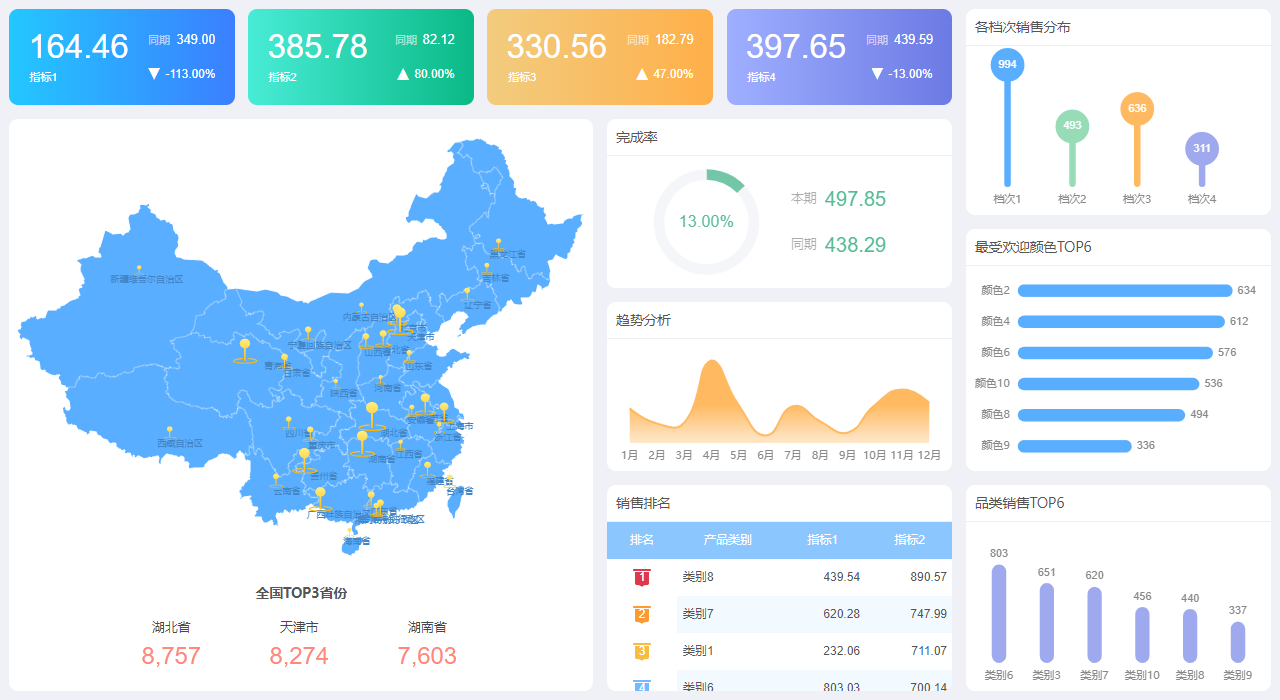Click the orange rank 2 badge
This screenshot has height=700, width=1280.
point(642,614)
